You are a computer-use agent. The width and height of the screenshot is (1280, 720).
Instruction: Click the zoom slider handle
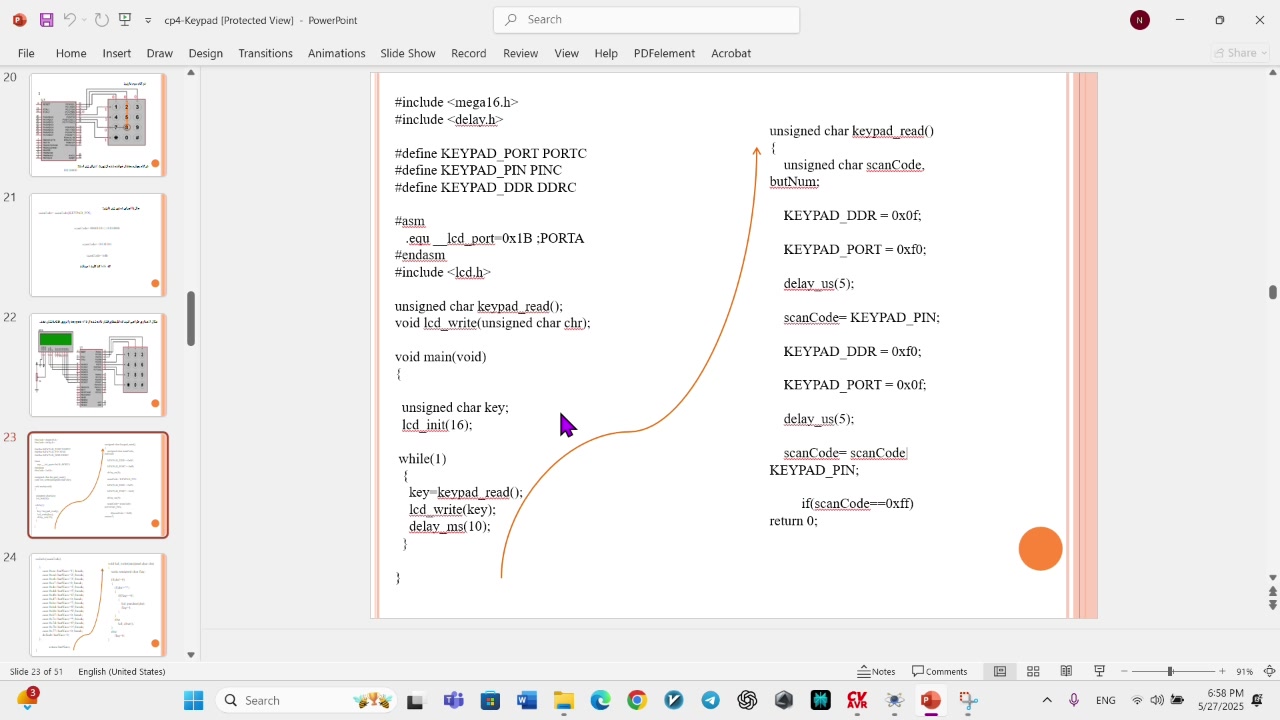click(1170, 672)
